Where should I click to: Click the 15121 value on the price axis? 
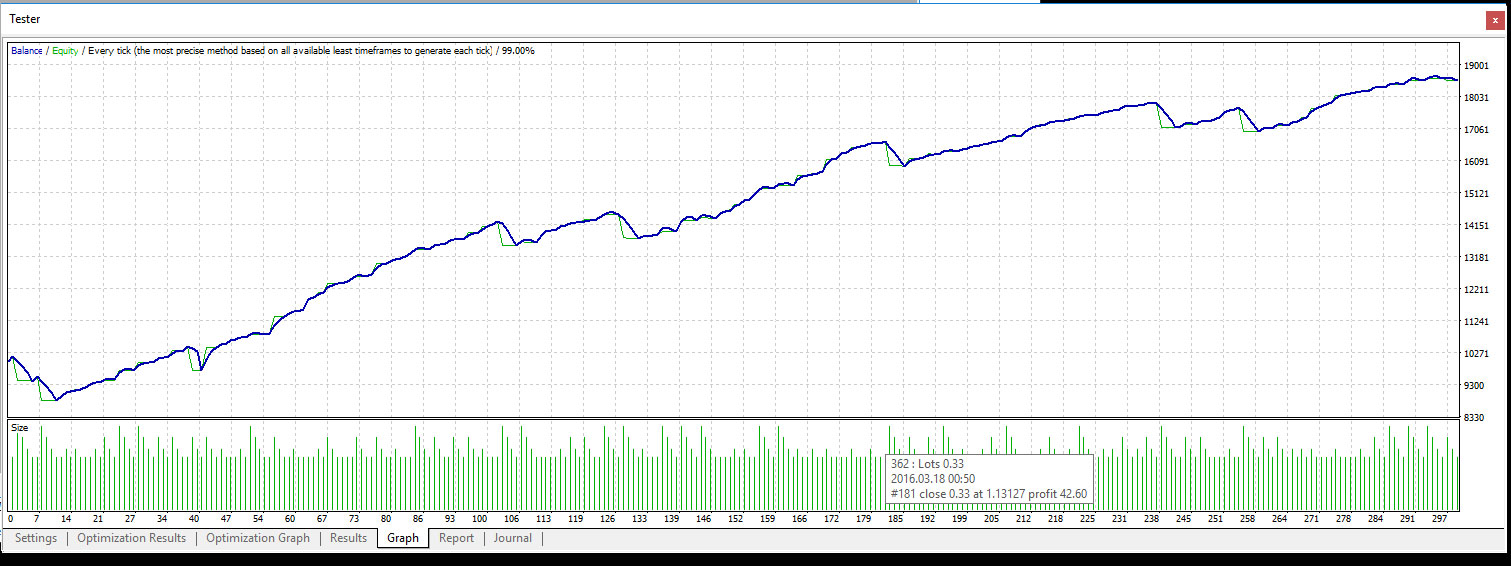tap(1477, 194)
